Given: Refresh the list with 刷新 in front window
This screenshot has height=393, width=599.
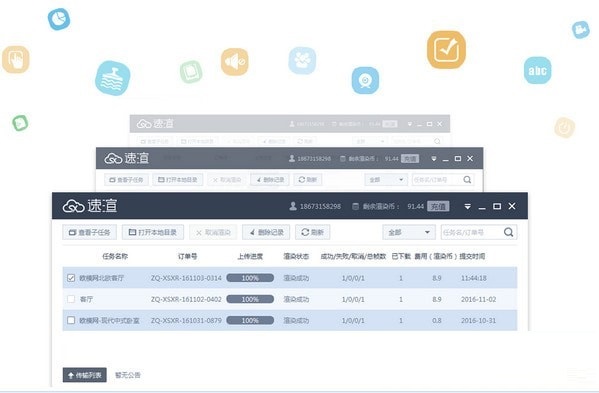Looking at the screenshot, I should click(312, 232).
